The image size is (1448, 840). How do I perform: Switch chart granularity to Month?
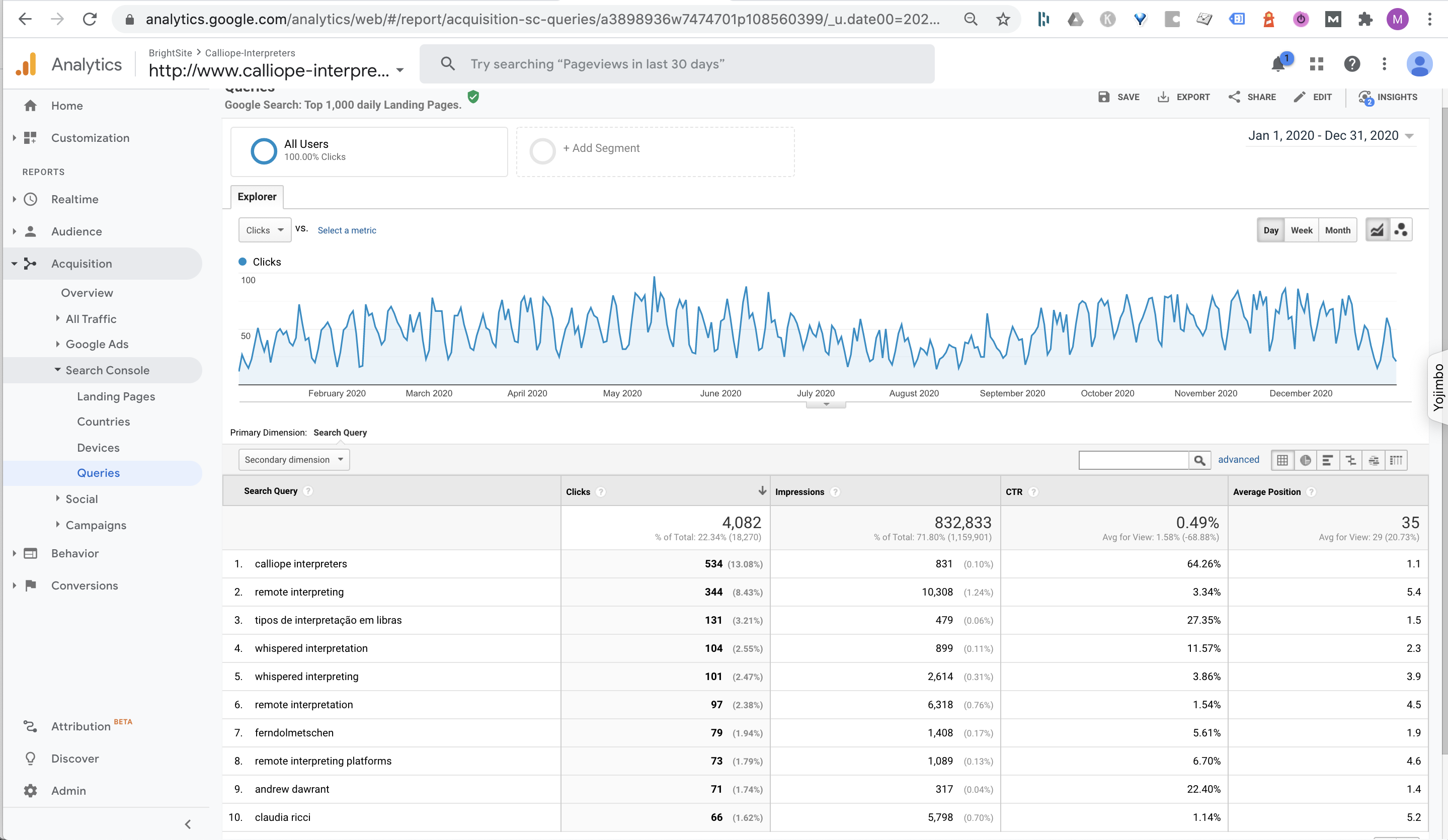click(1337, 230)
